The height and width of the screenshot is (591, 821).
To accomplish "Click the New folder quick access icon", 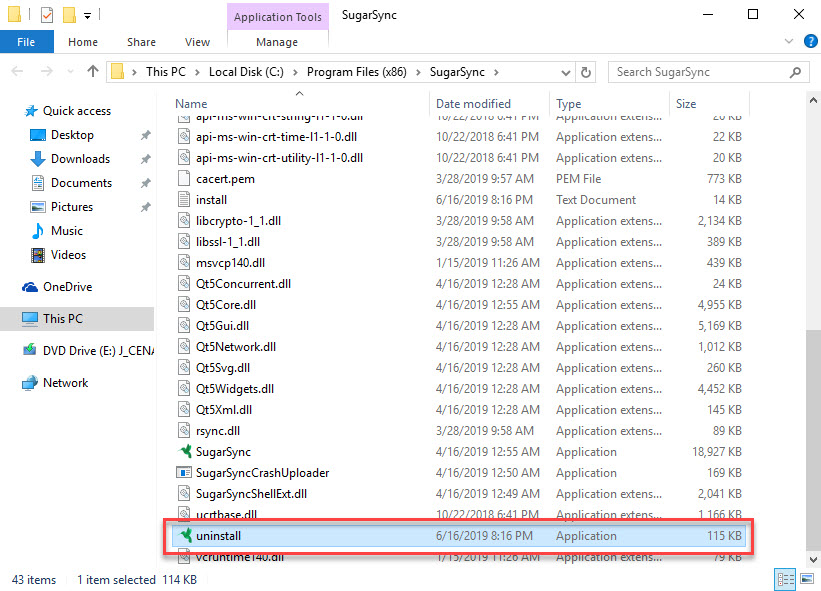I will click(x=70, y=15).
